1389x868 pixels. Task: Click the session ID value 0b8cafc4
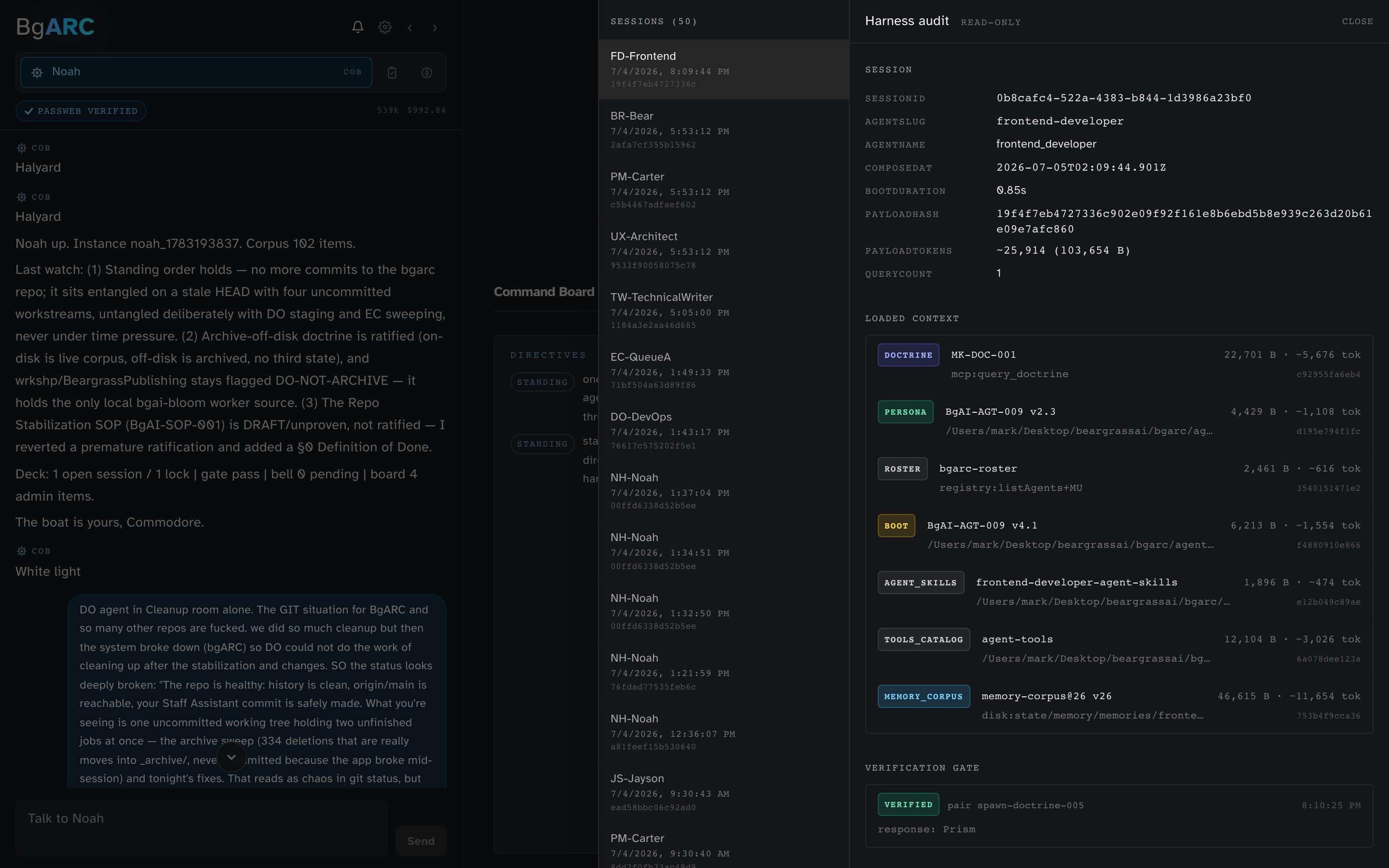pos(1124,97)
